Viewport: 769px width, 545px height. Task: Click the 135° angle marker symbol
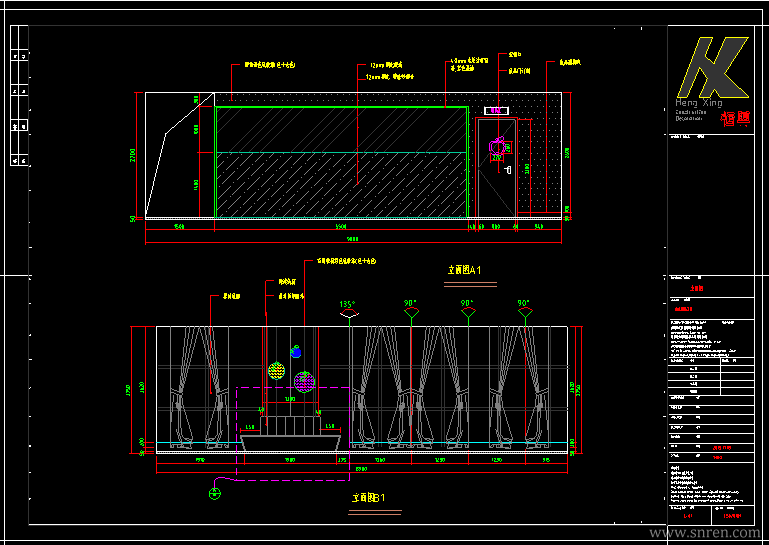click(349, 313)
